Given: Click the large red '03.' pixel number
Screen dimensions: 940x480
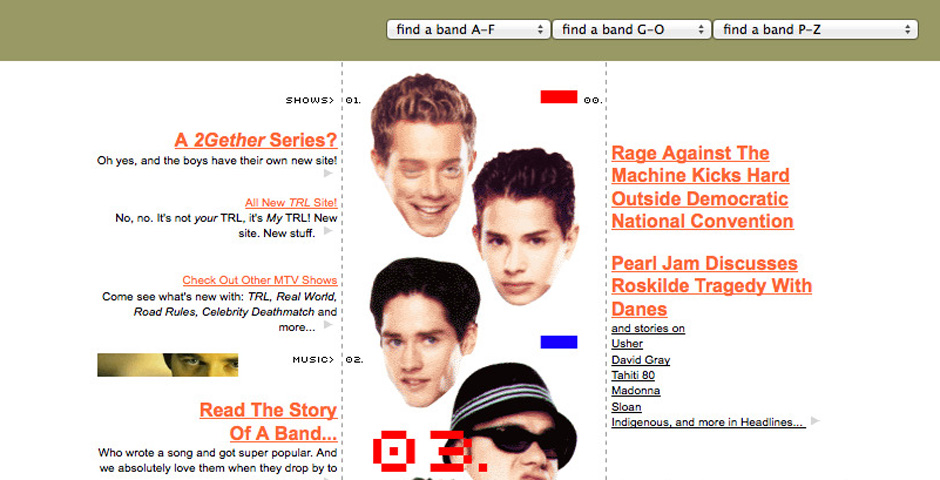Looking at the screenshot, I should [431, 451].
